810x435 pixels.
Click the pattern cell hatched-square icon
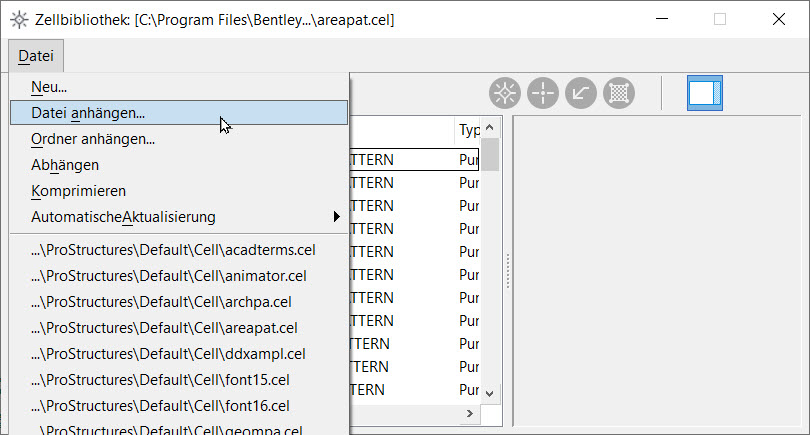(x=619, y=93)
